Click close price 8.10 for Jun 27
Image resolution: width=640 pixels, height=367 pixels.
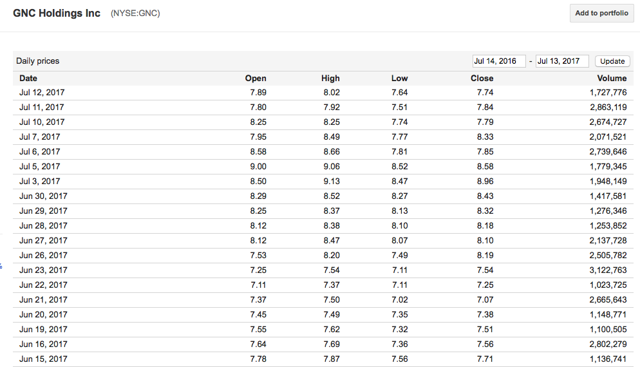(485, 240)
